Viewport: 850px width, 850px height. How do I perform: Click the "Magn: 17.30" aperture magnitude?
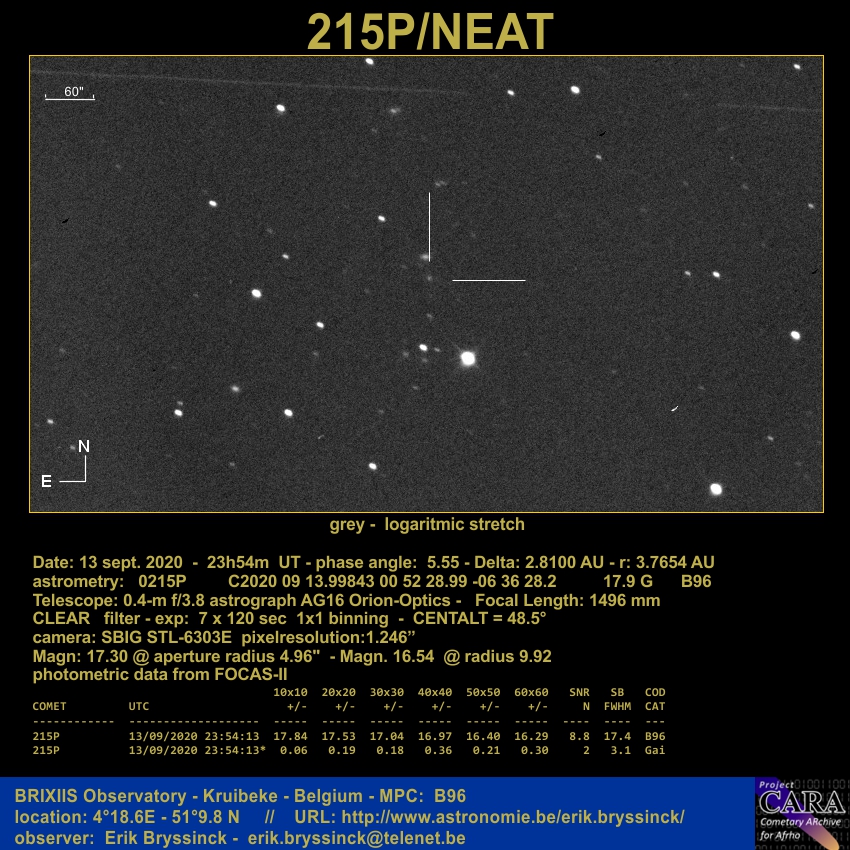click(82, 656)
